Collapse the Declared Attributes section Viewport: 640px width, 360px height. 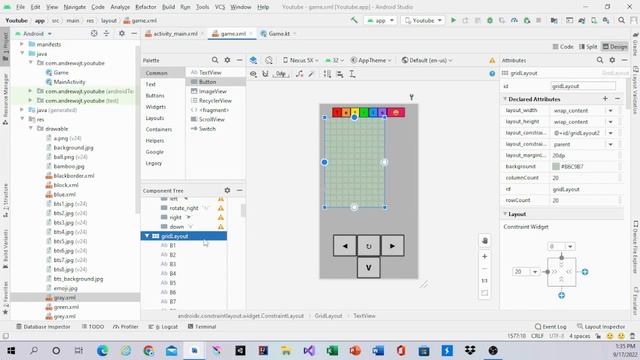(x=505, y=99)
